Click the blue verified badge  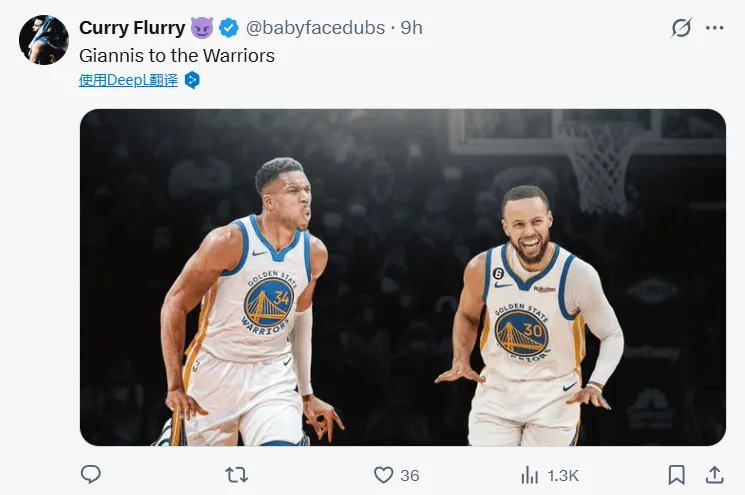[x=229, y=28]
